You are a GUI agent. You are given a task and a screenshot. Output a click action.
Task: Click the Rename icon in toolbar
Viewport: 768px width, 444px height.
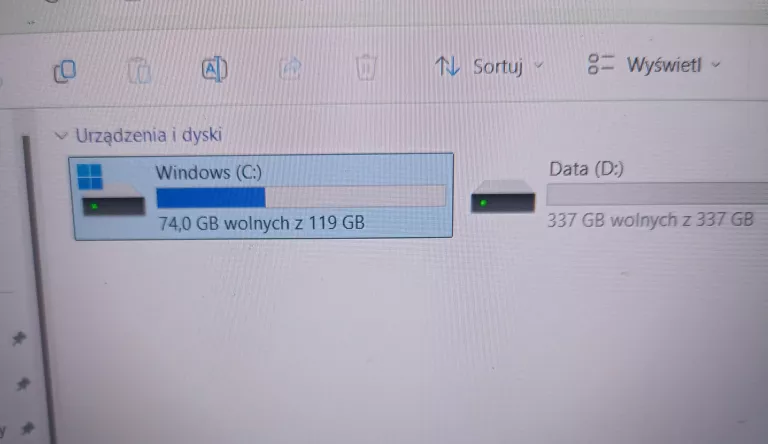[215, 69]
